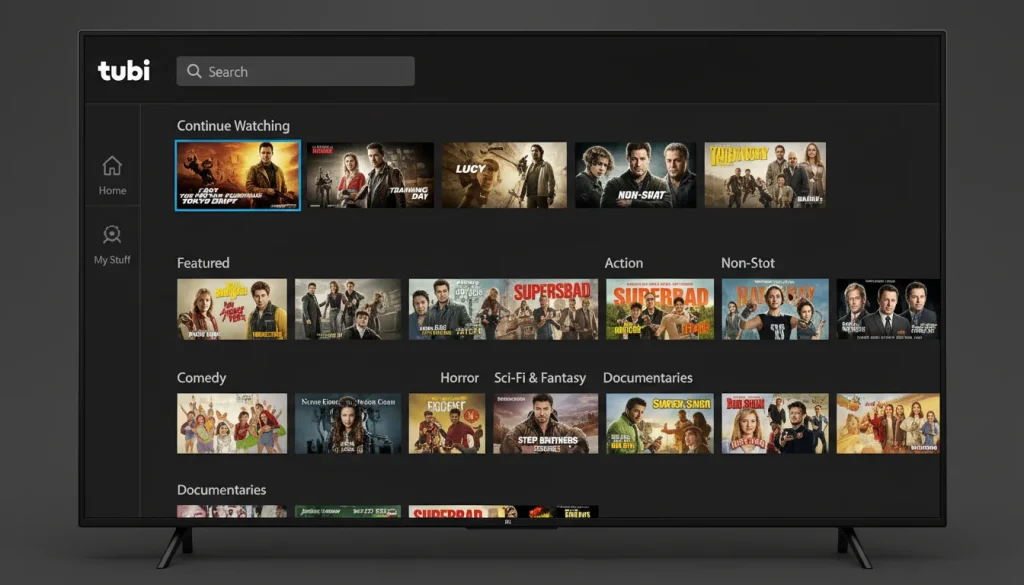Select the Horror category heading
1024x585 pixels.
460,378
